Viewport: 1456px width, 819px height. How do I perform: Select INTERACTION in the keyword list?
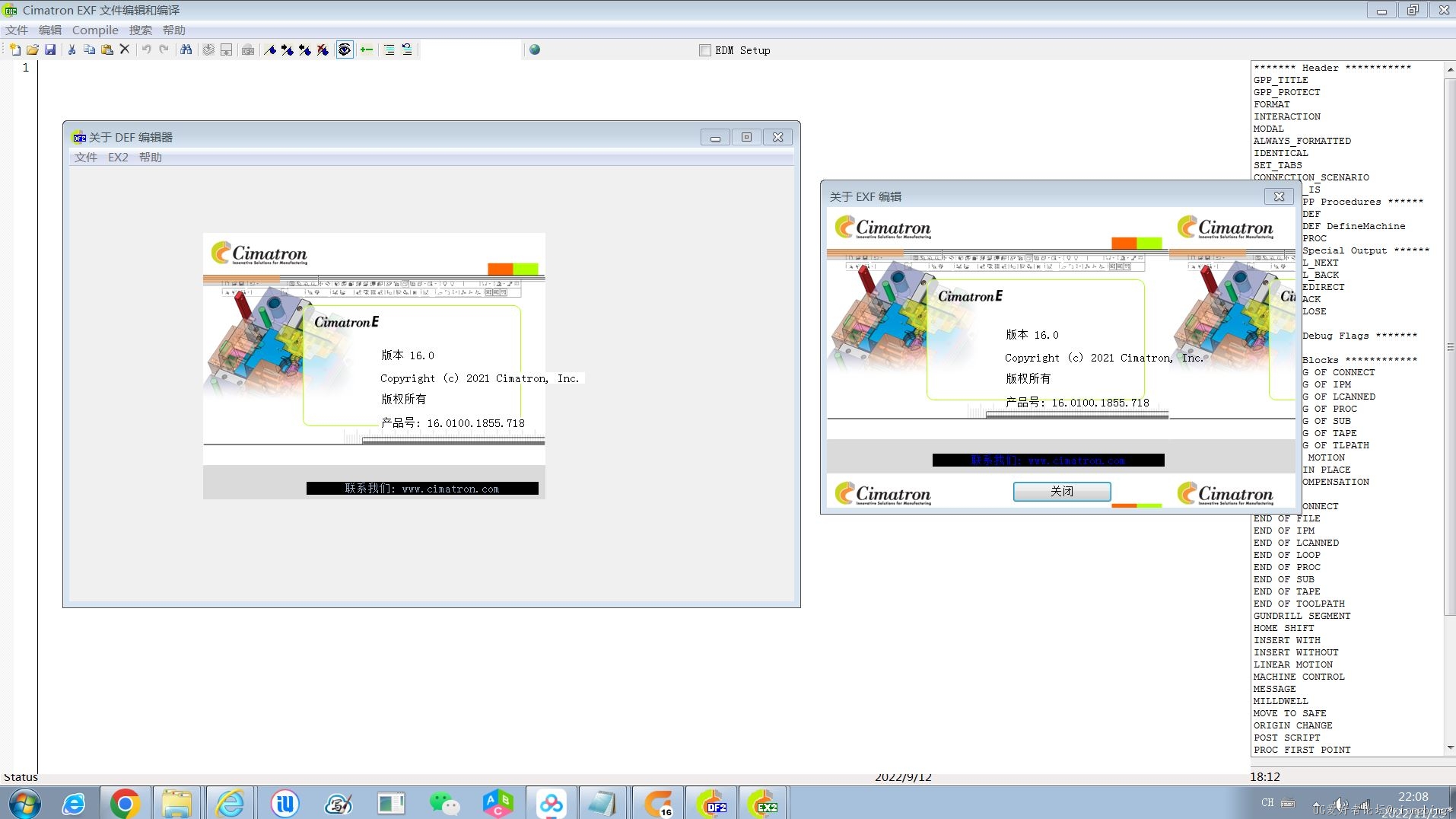1287,116
